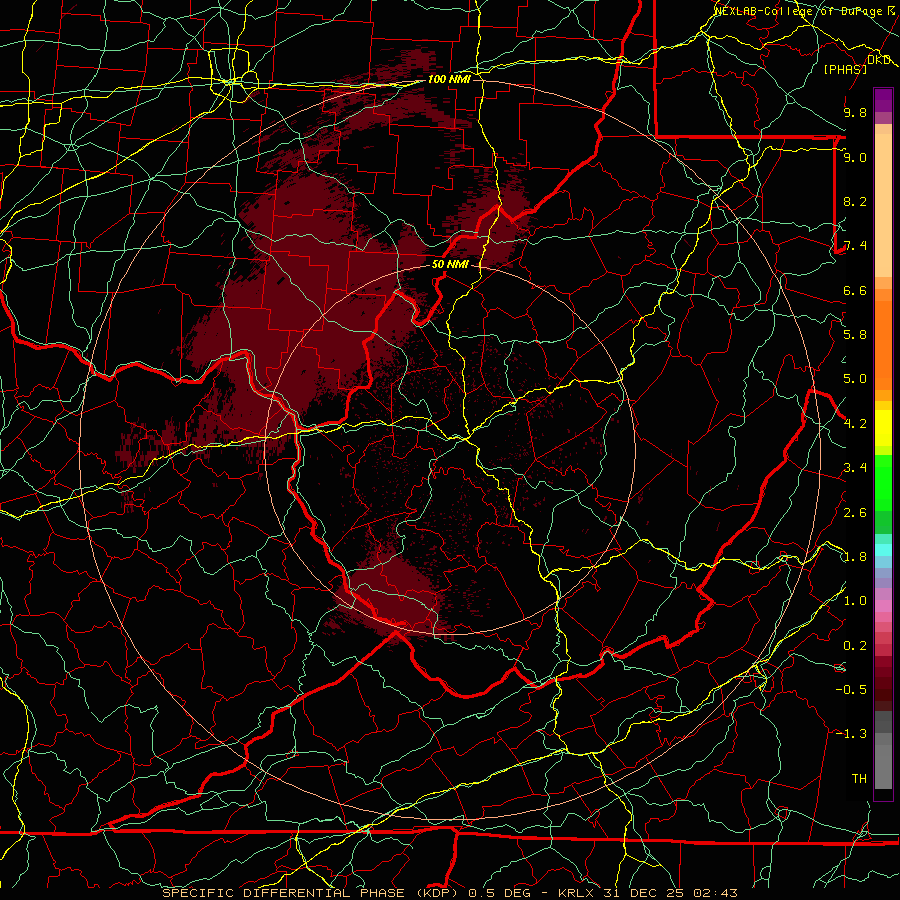Click the -0.5 legend scale value
This screenshot has width=900, height=900.
point(851,690)
